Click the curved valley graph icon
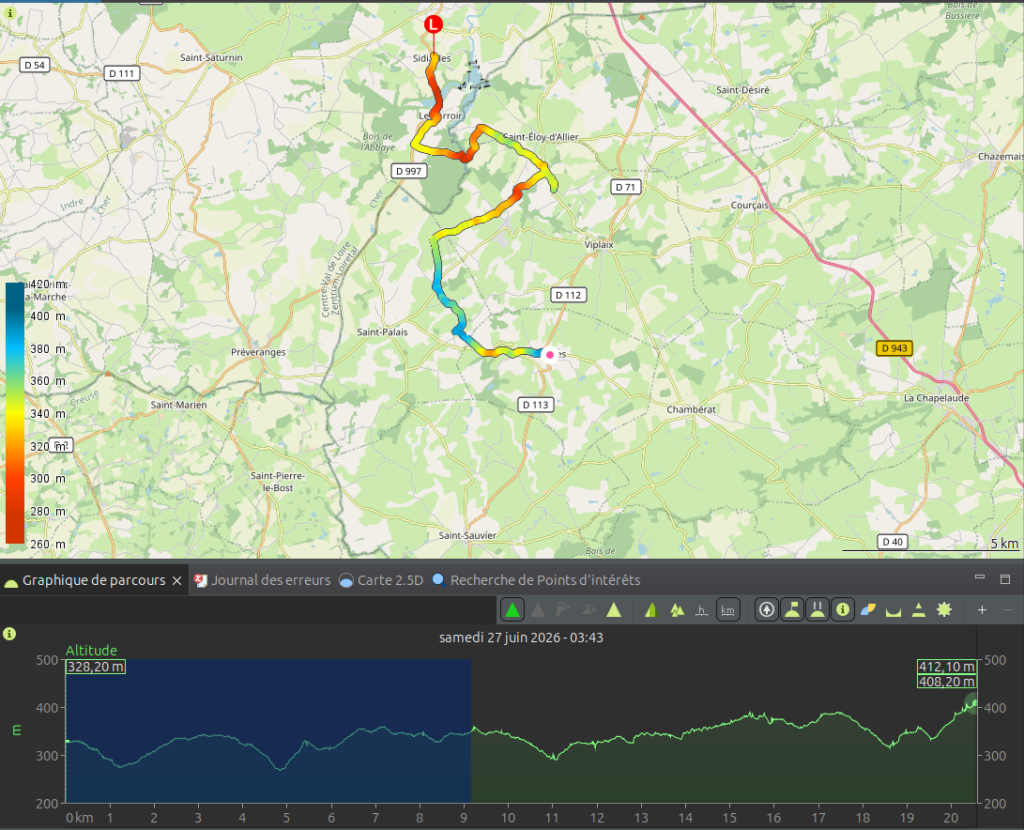The width and height of the screenshot is (1024, 830). (893, 610)
